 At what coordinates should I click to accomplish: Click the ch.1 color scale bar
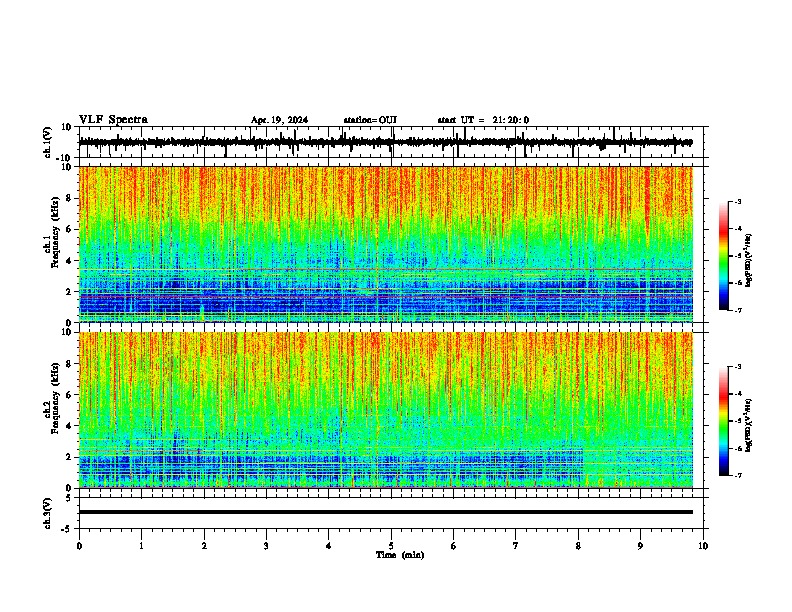point(724,256)
